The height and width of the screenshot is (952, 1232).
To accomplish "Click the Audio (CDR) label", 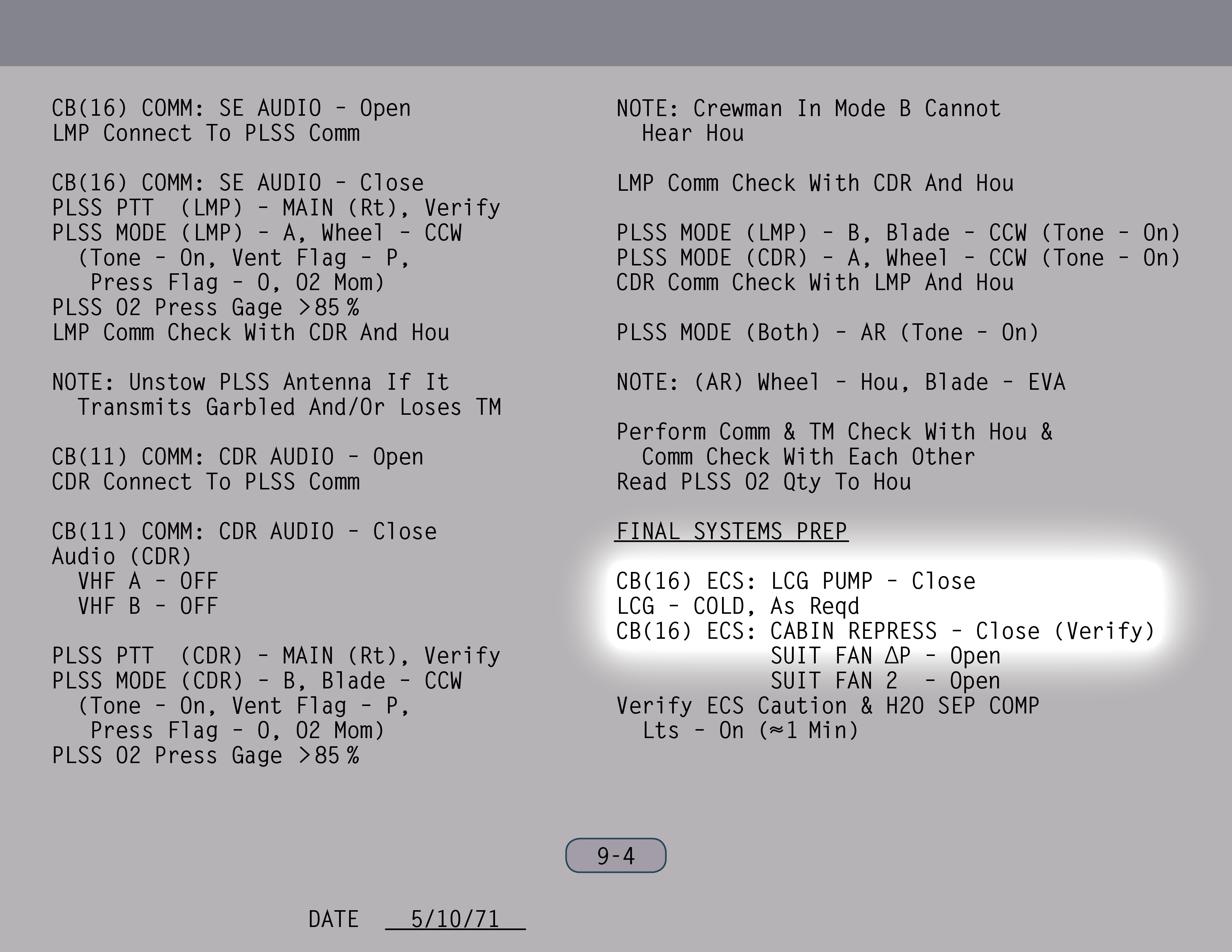I will pyautogui.click(x=122, y=557).
